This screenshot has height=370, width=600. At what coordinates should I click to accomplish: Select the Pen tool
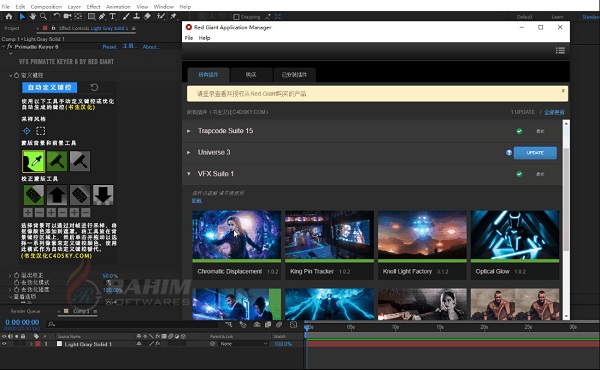pyautogui.click(x=102, y=16)
